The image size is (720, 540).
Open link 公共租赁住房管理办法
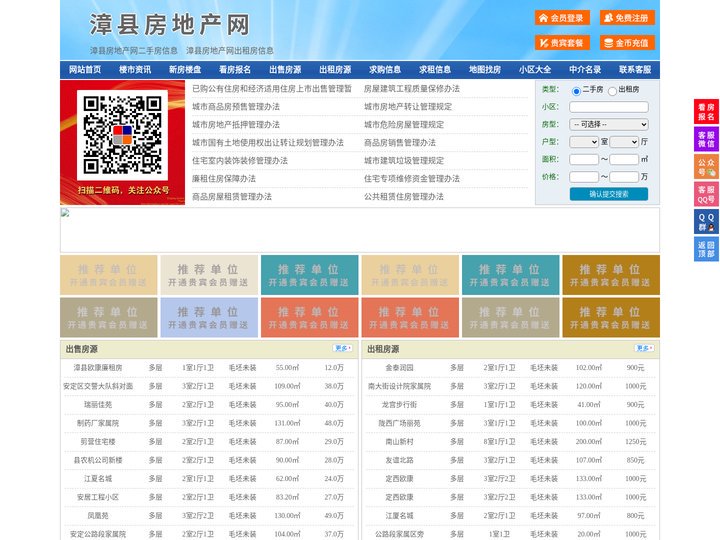[404, 196]
